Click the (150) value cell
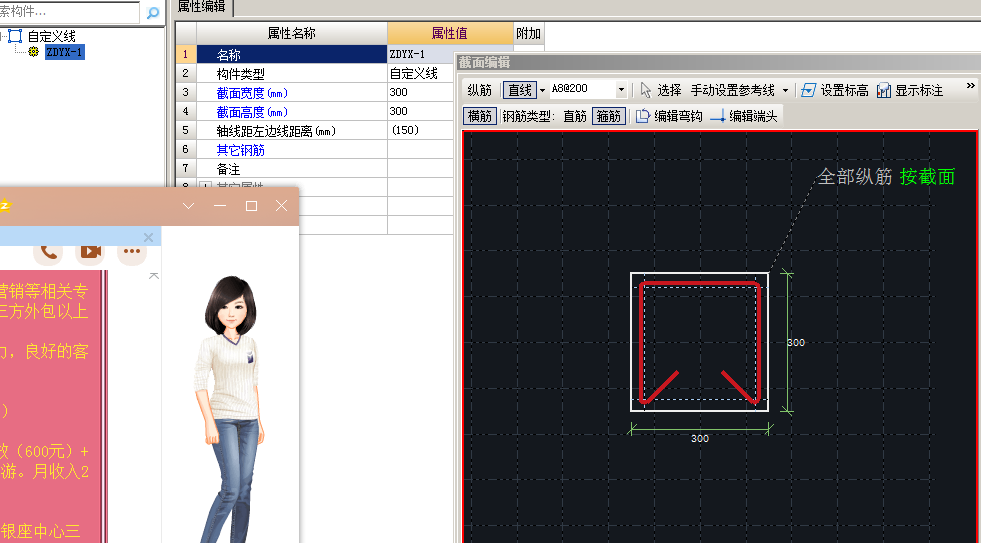 (420, 131)
